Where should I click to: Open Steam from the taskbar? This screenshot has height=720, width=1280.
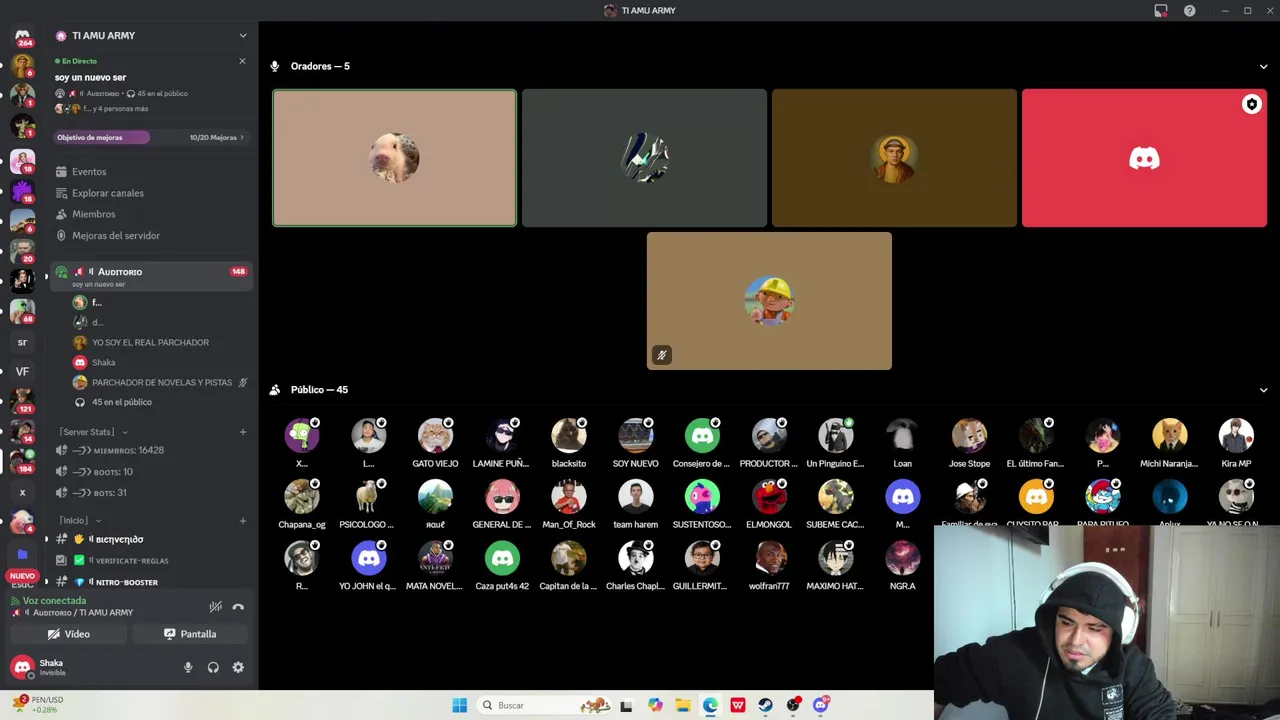point(765,705)
